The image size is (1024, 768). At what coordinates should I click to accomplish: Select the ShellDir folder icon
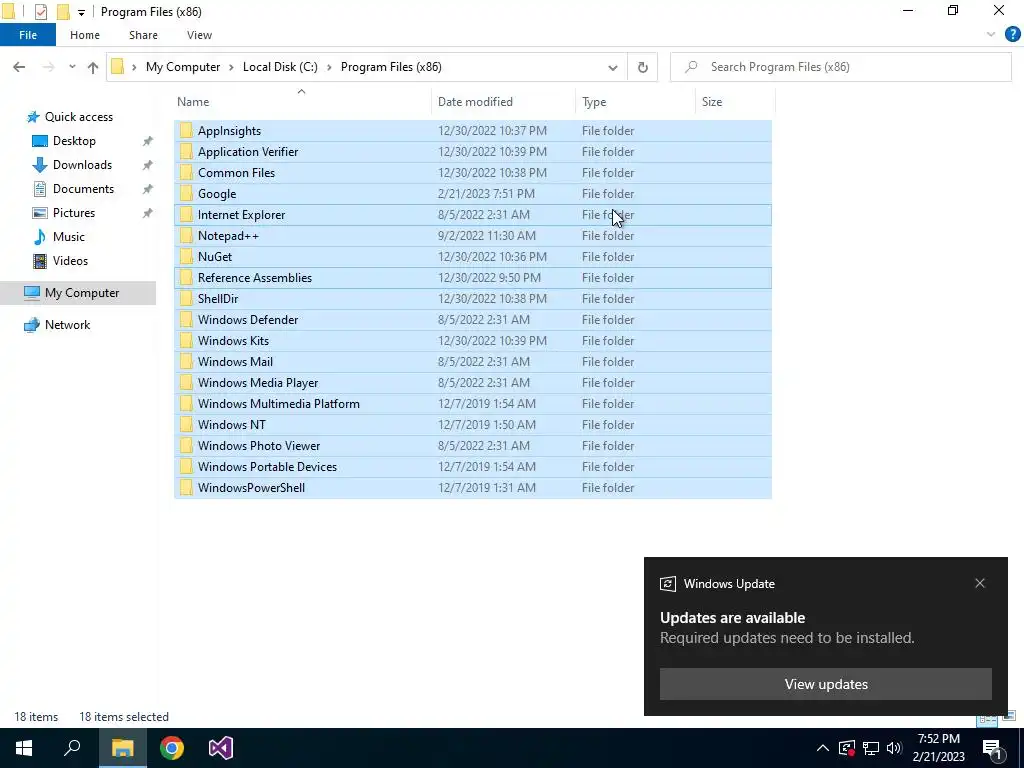[186, 298]
